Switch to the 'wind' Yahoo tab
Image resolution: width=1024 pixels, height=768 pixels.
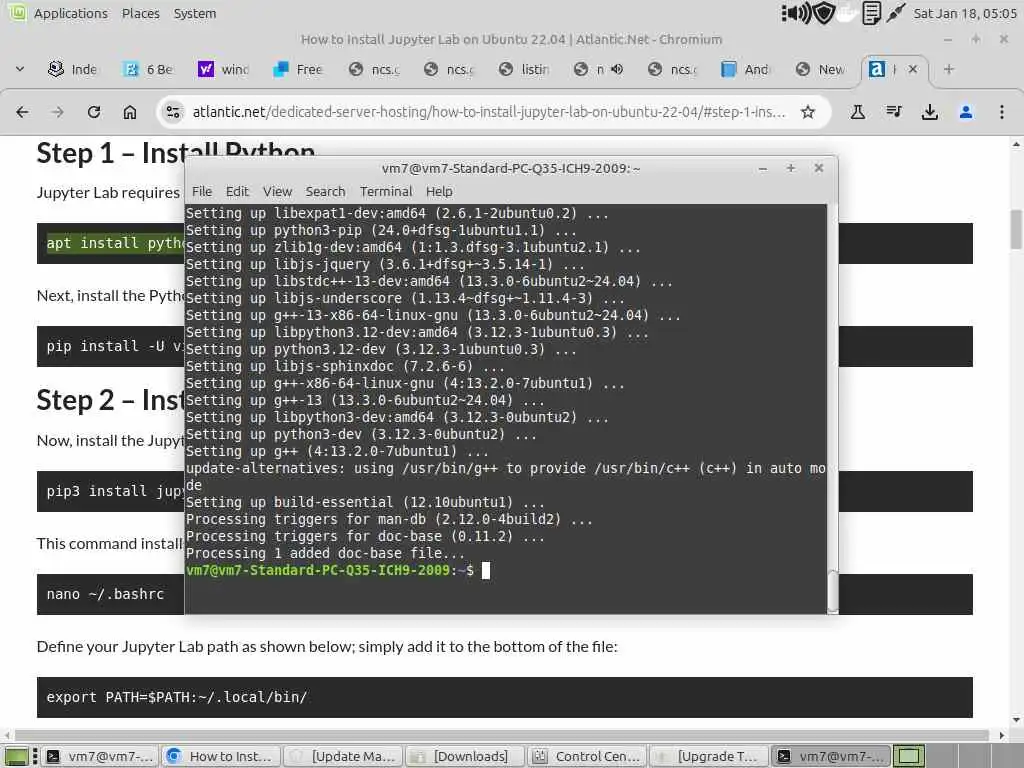coord(223,69)
